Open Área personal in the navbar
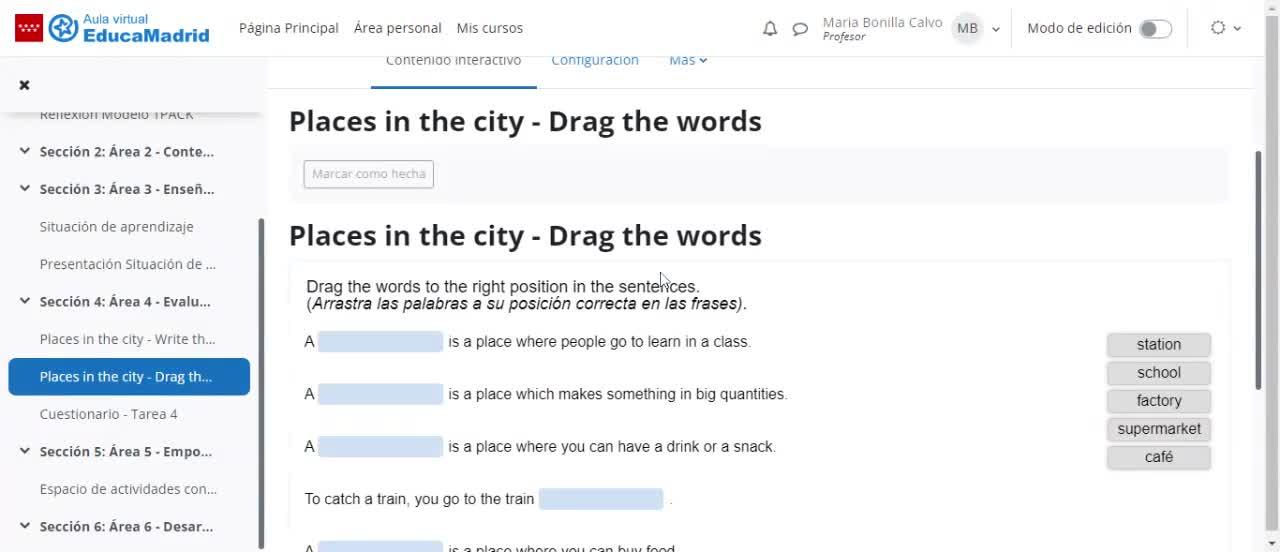This screenshot has height=552, width=1280. tap(397, 28)
